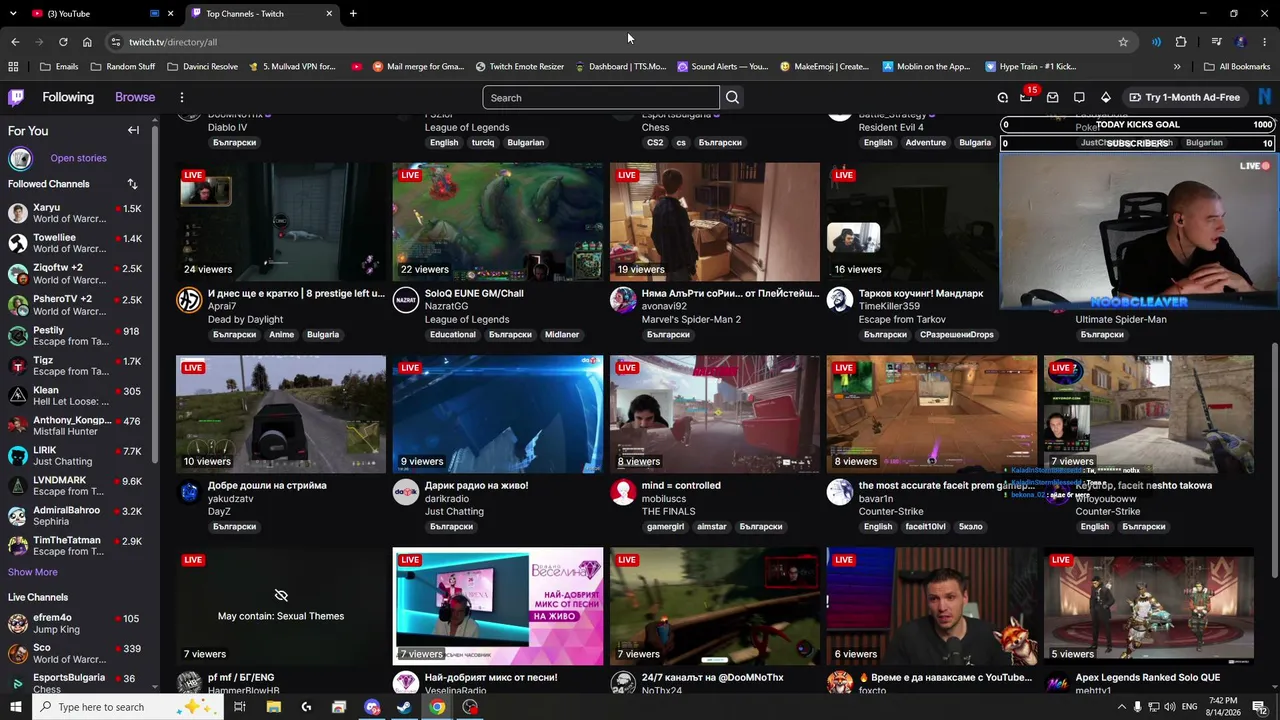The image size is (1280, 720).
Task: Expand the hidden bookmarks overflow chevron
Action: pyautogui.click(x=1177, y=67)
